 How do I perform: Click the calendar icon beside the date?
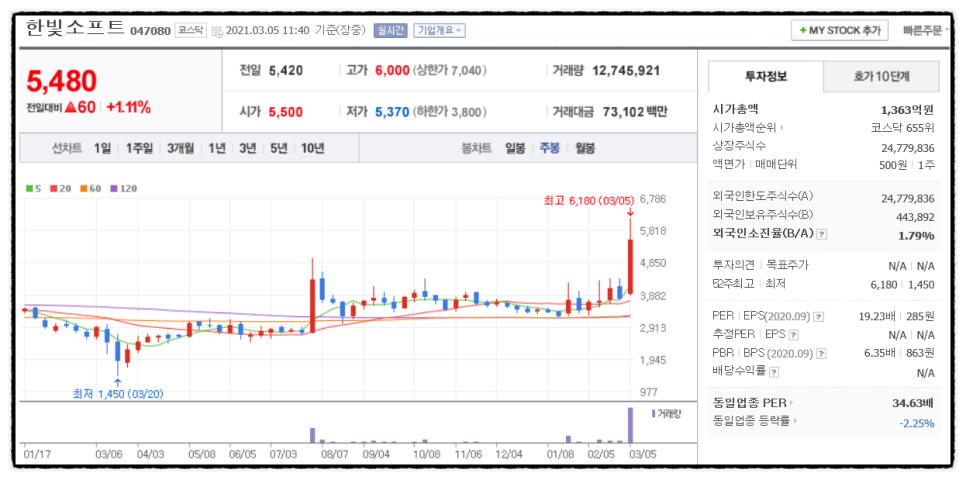click(217, 31)
